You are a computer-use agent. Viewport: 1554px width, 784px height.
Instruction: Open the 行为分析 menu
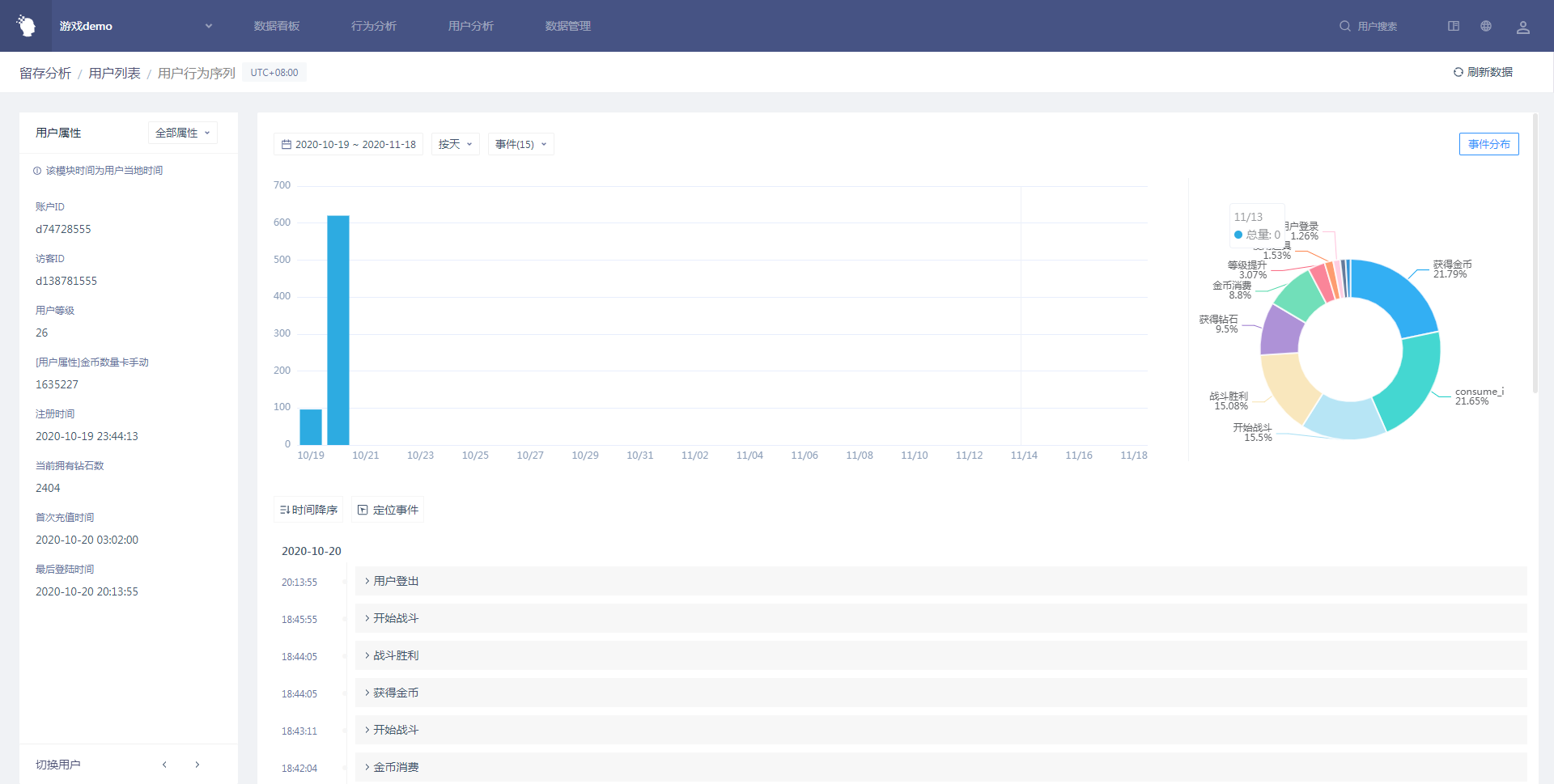tap(374, 26)
